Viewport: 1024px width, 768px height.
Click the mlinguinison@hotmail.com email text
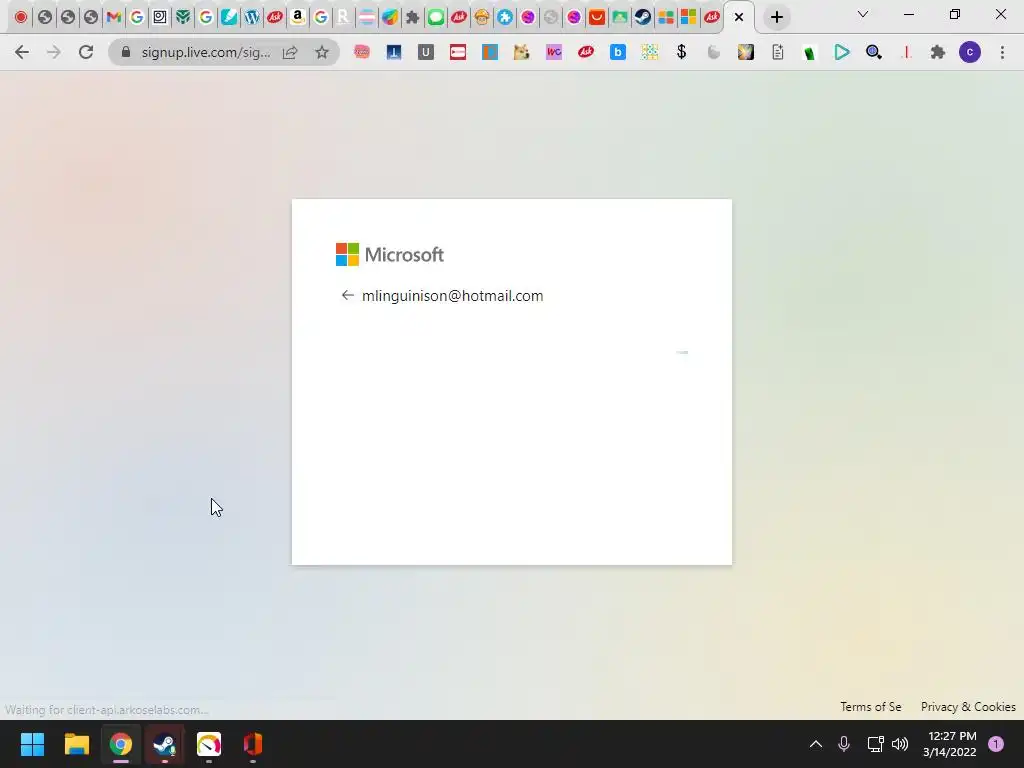coord(453,296)
